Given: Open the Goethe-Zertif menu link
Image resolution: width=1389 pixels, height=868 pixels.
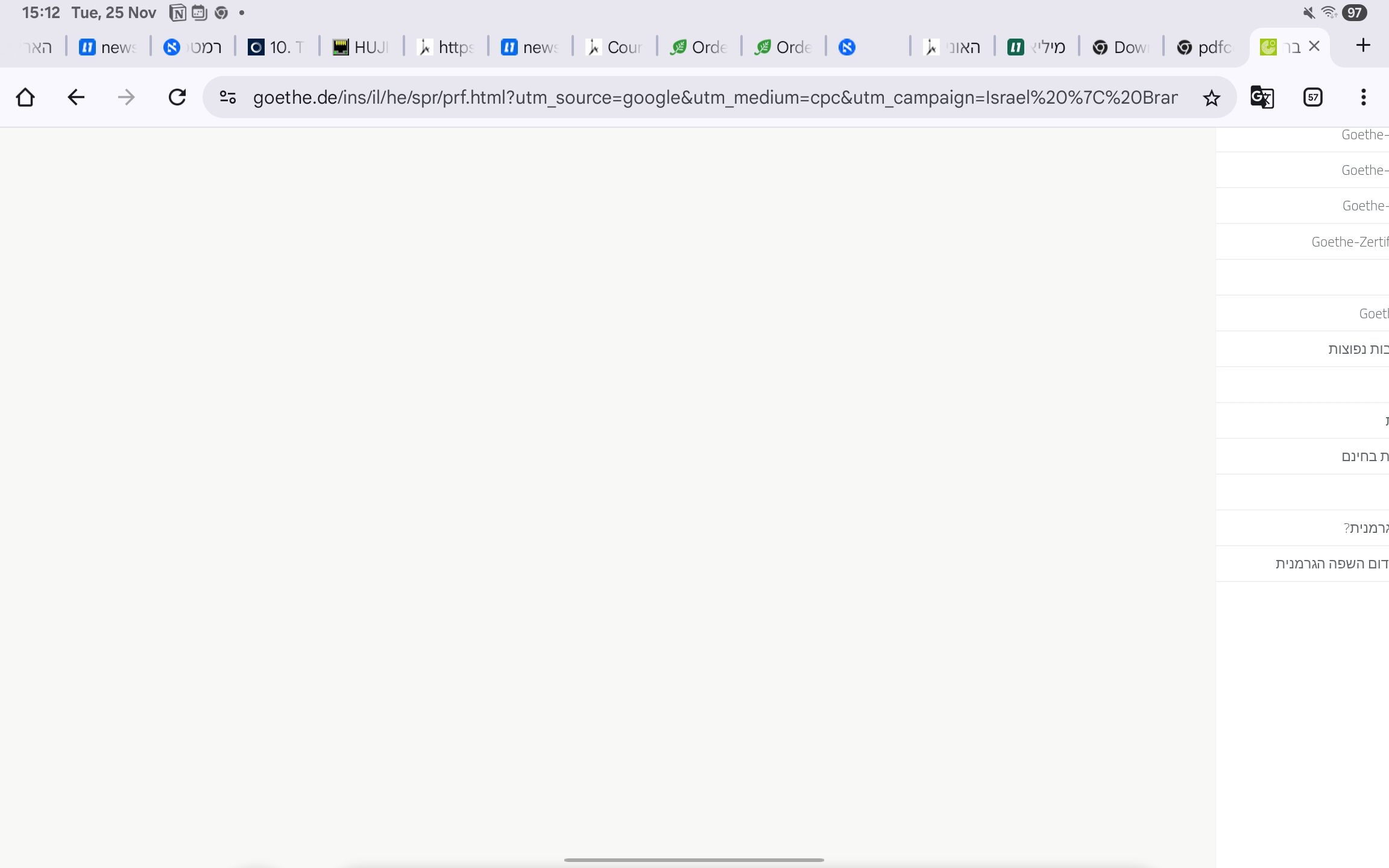Looking at the screenshot, I should coord(1349,242).
